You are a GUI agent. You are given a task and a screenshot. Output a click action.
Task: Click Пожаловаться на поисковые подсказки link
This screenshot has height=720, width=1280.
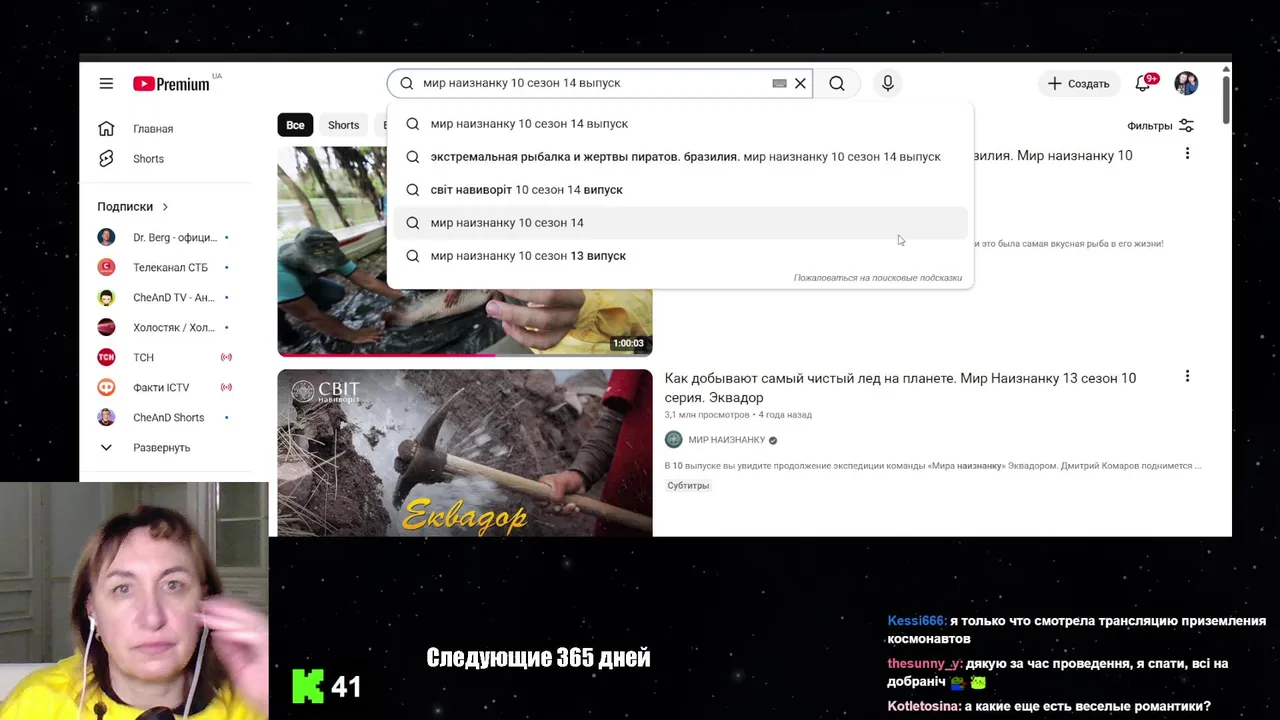point(878,278)
